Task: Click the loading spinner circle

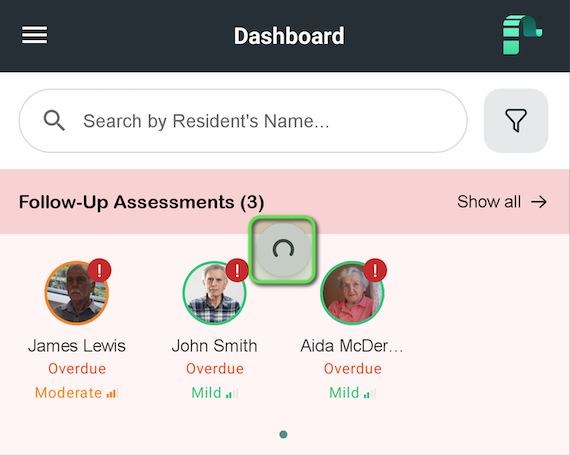Action: [283, 250]
